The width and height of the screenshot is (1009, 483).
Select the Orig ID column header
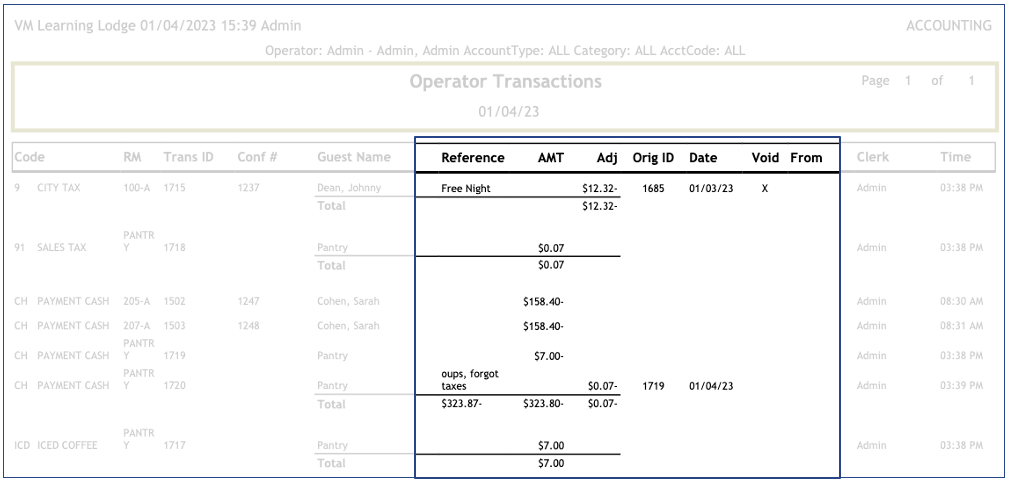(653, 157)
